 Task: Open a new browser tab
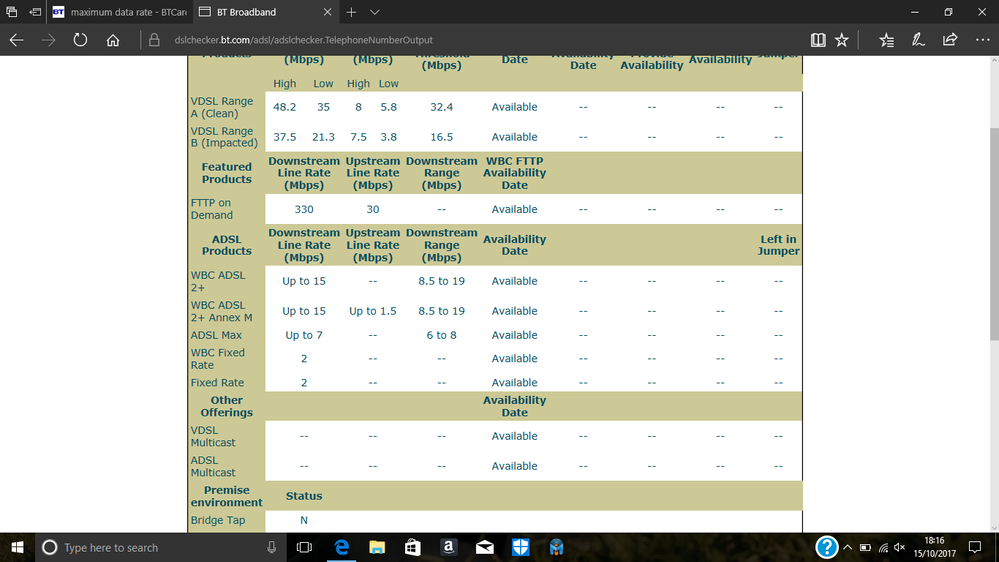coord(351,12)
